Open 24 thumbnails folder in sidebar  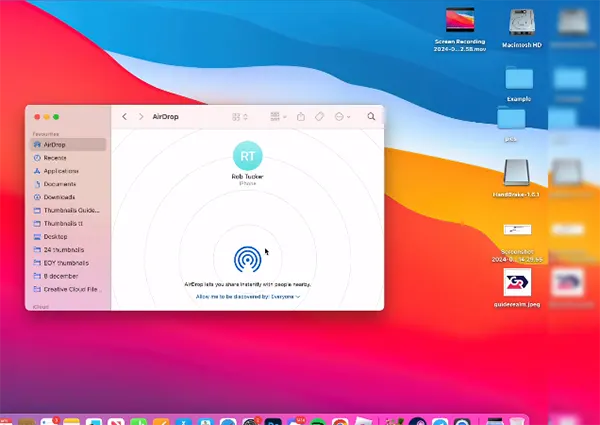[68, 250]
